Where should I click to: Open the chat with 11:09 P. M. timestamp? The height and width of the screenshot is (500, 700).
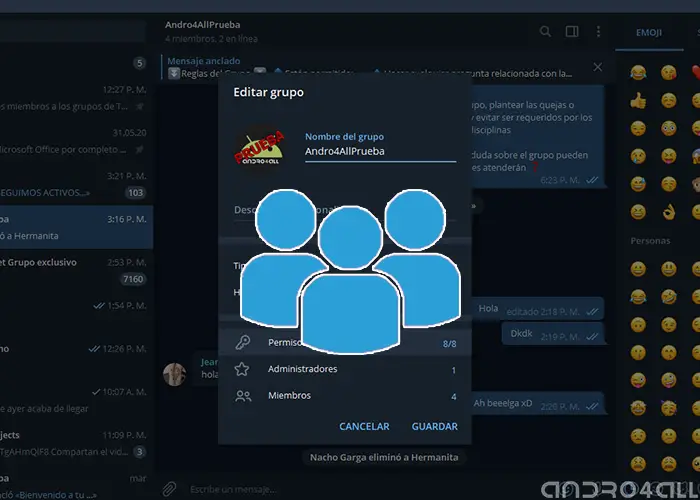(x=76, y=443)
